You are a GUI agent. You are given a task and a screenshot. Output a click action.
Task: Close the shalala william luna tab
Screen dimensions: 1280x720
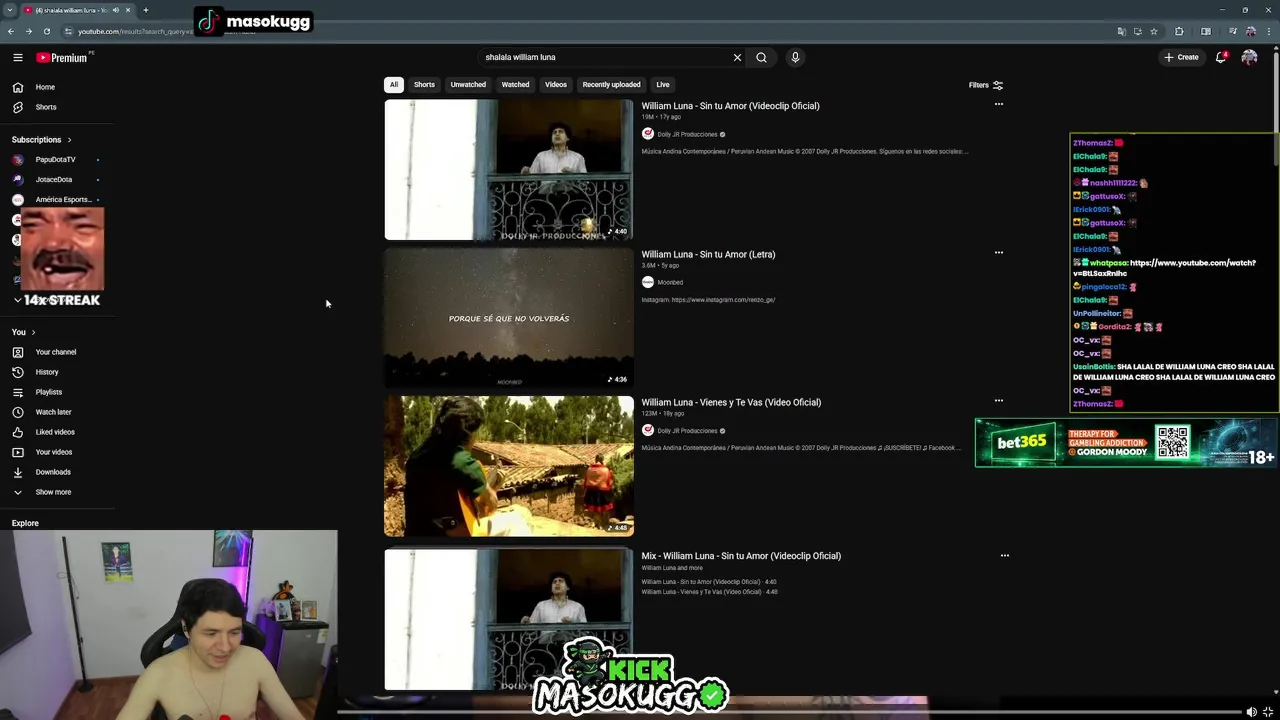pyautogui.click(x=128, y=10)
